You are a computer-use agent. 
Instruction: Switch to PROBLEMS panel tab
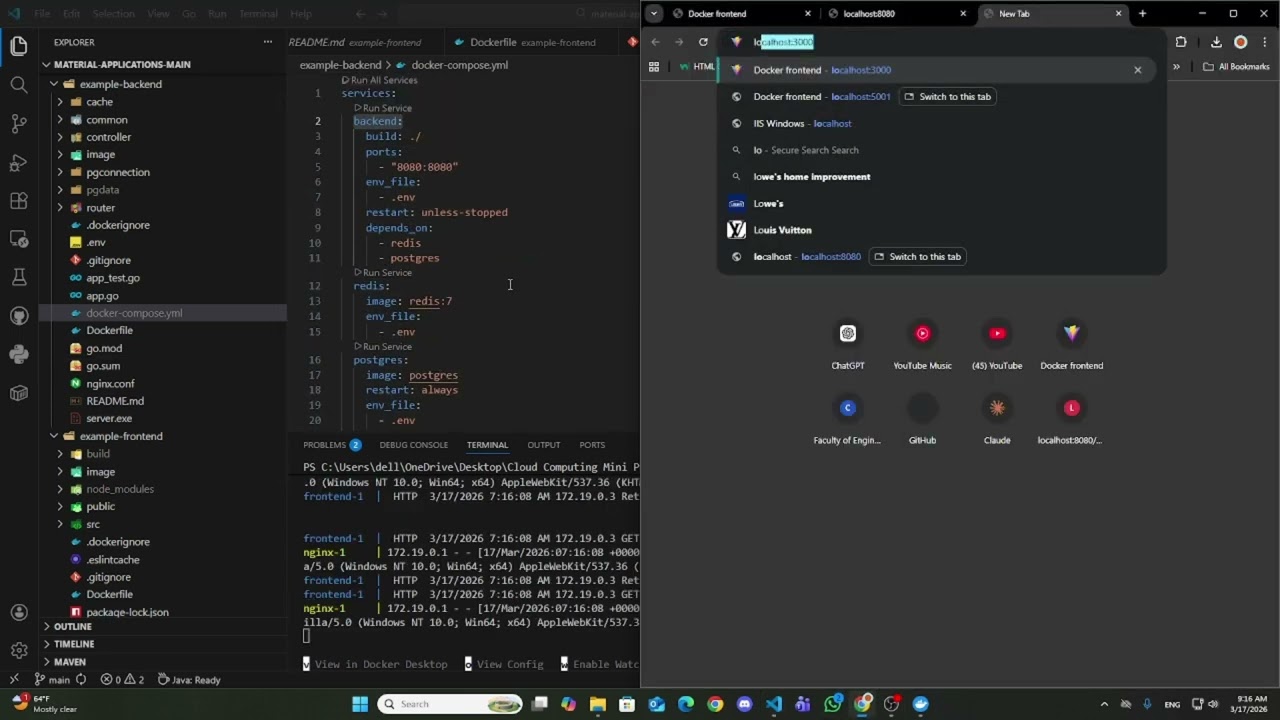[x=325, y=445]
